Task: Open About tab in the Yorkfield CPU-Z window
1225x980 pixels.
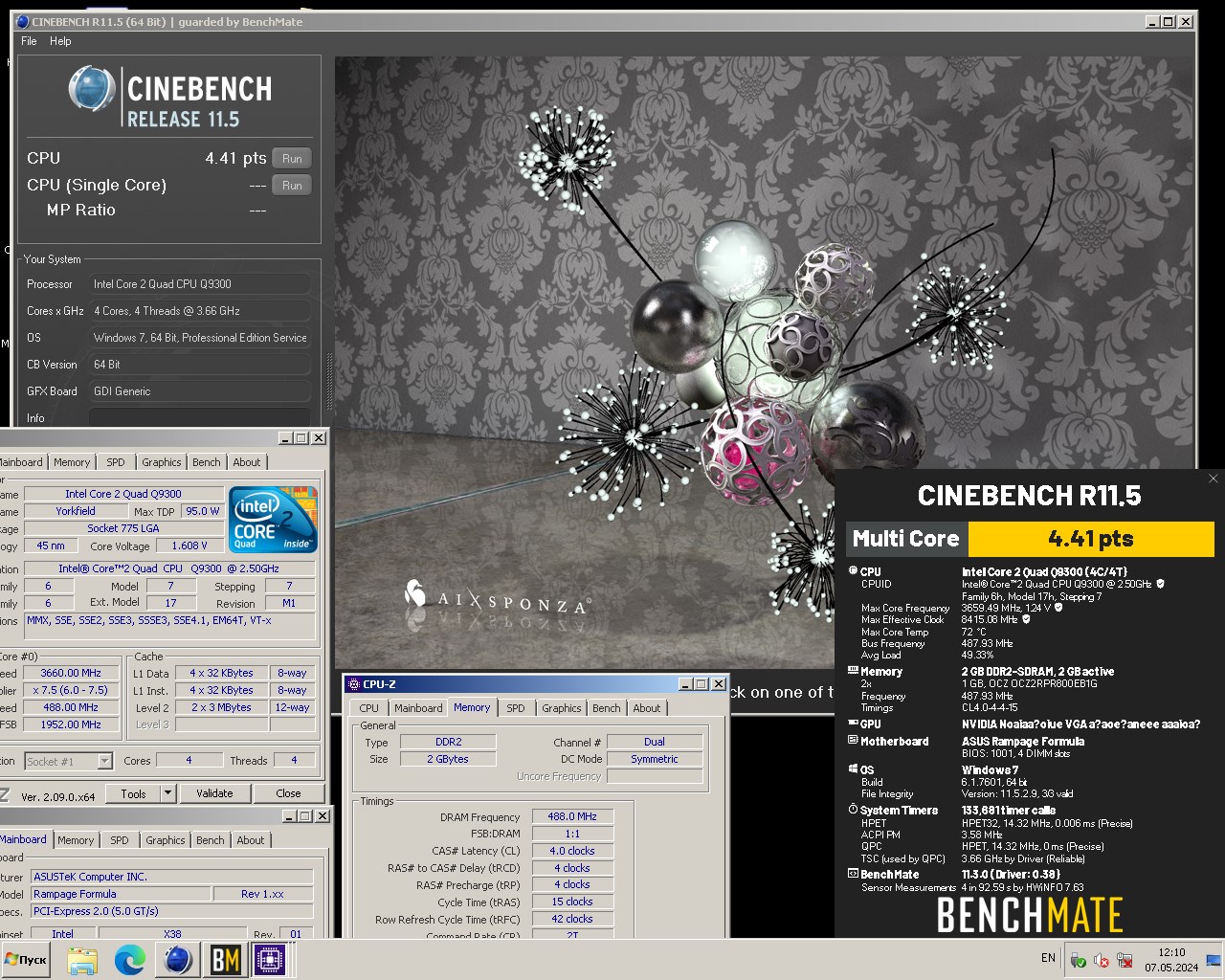Action: pyautogui.click(x=247, y=462)
